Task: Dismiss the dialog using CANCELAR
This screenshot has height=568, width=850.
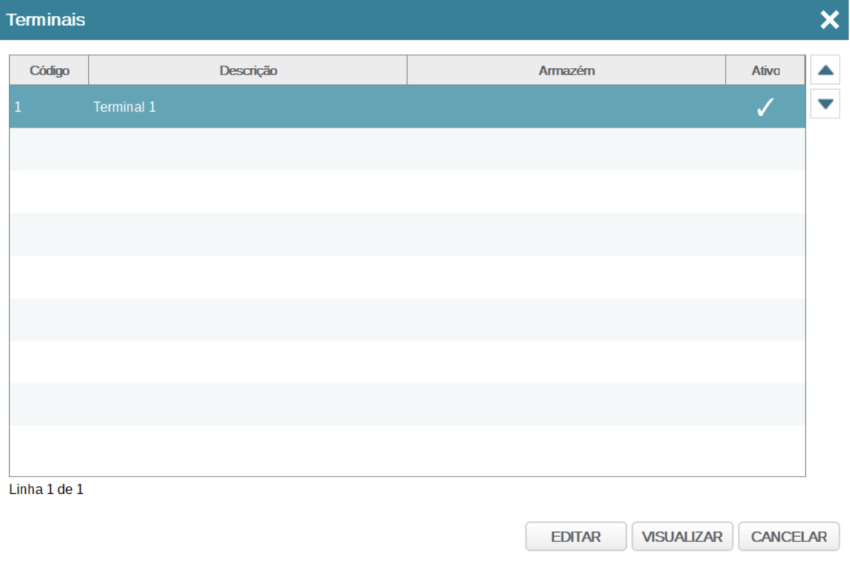Action: [789, 537]
